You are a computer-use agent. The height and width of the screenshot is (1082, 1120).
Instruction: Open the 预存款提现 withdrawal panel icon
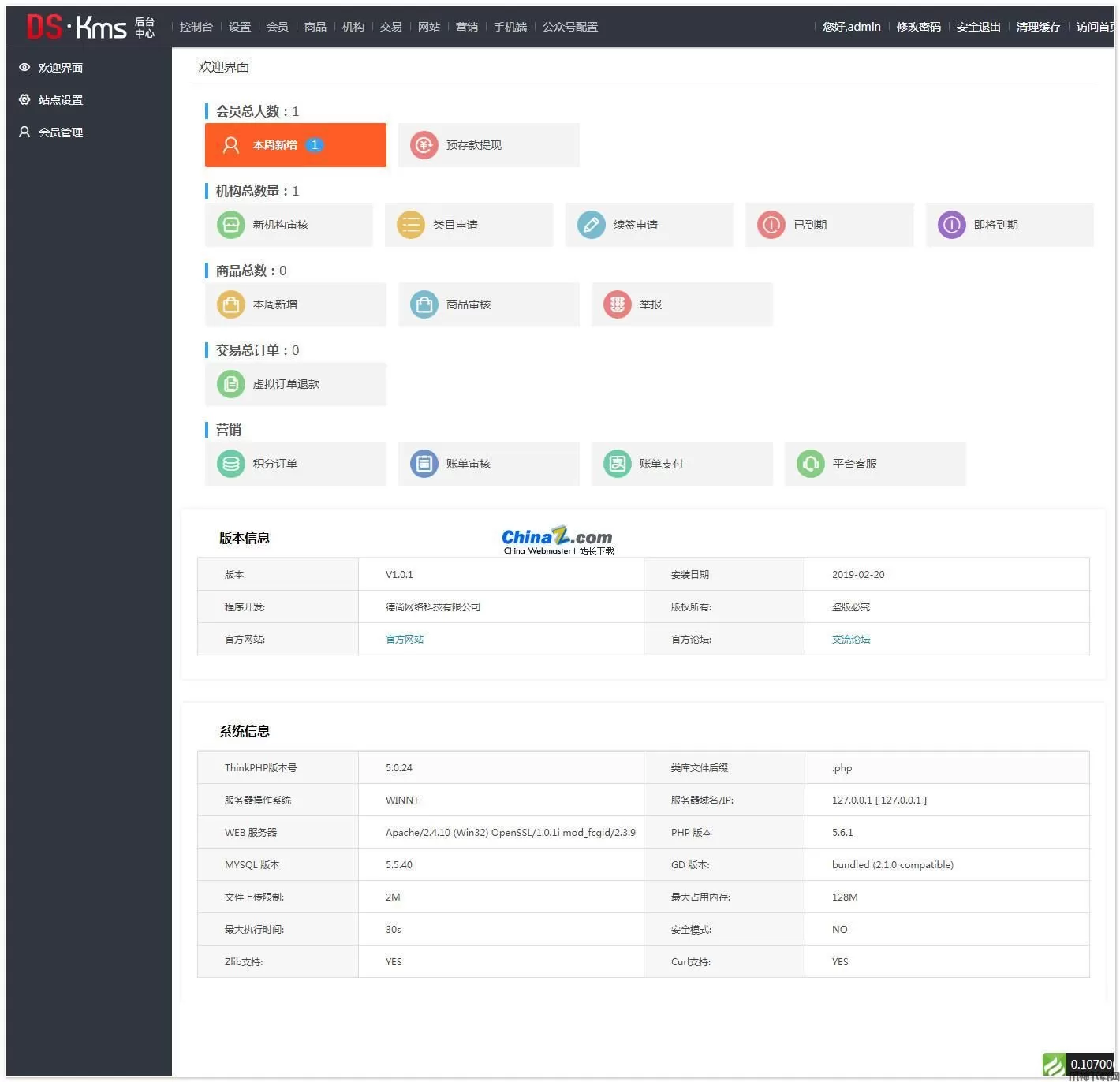[x=424, y=145]
